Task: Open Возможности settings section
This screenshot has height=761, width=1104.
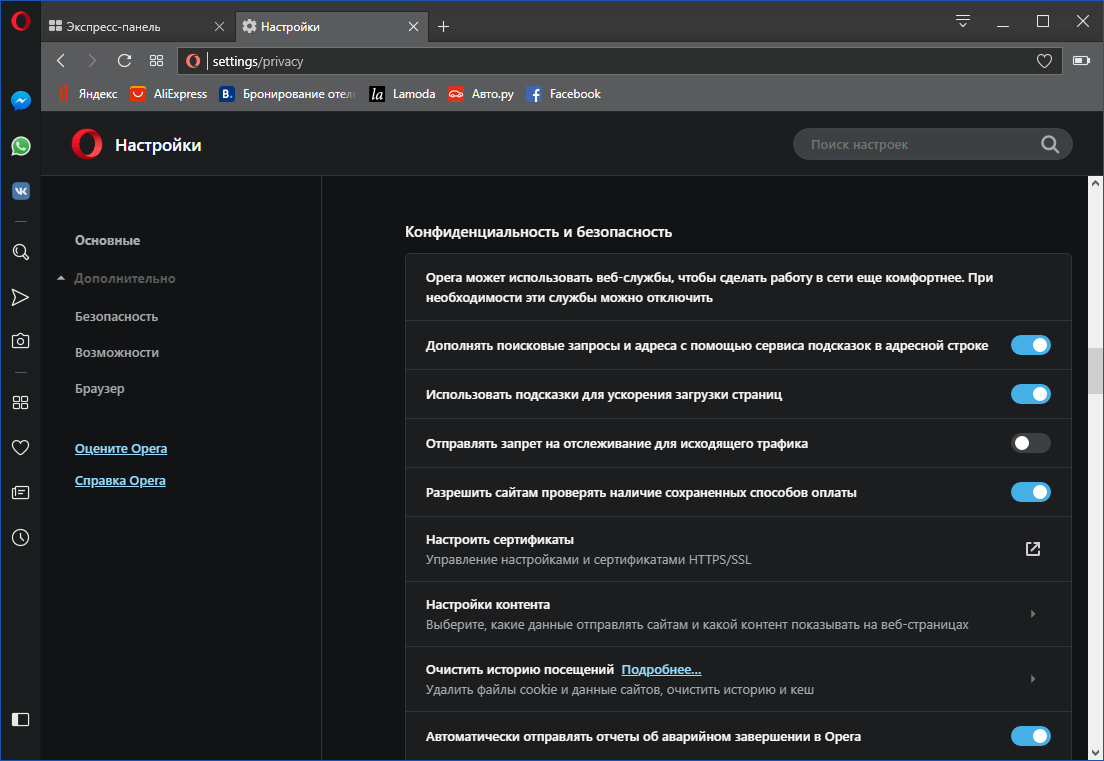Action: click(117, 353)
